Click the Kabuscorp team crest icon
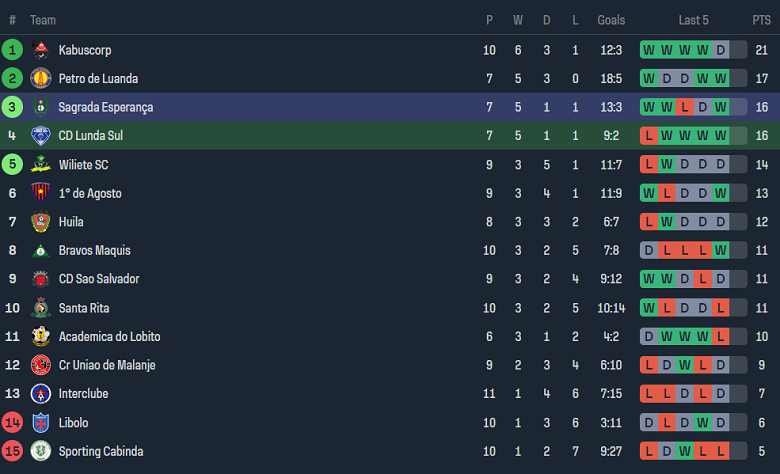The width and height of the screenshot is (780, 474). (41, 50)
